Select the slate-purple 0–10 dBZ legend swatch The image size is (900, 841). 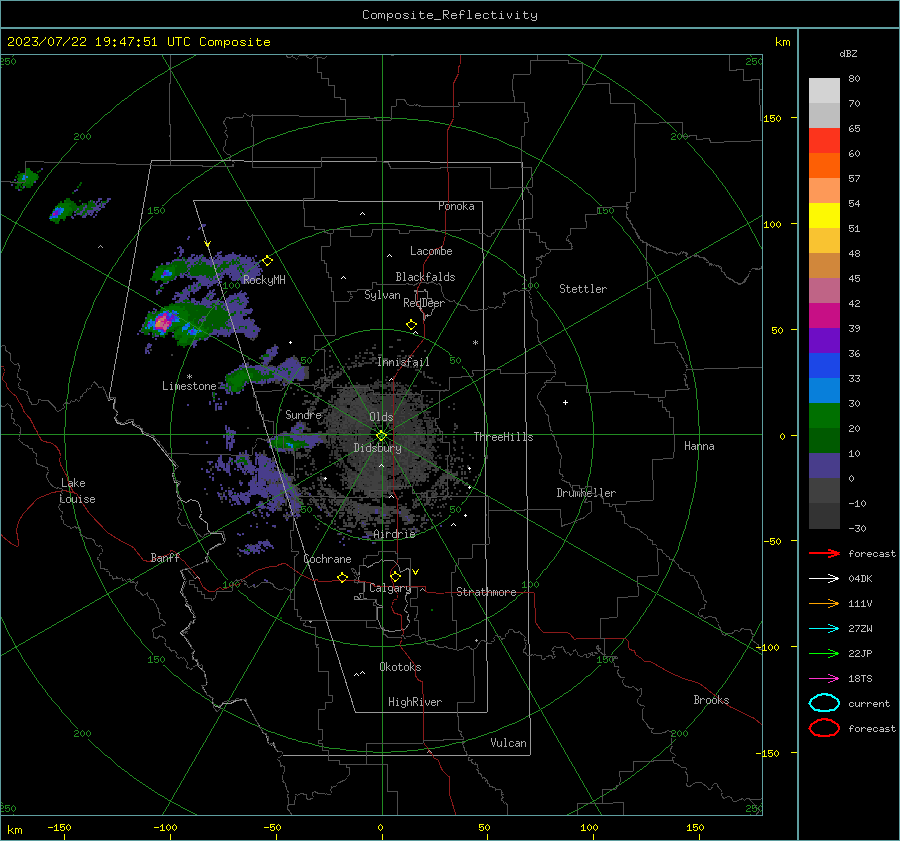point(824,466)
